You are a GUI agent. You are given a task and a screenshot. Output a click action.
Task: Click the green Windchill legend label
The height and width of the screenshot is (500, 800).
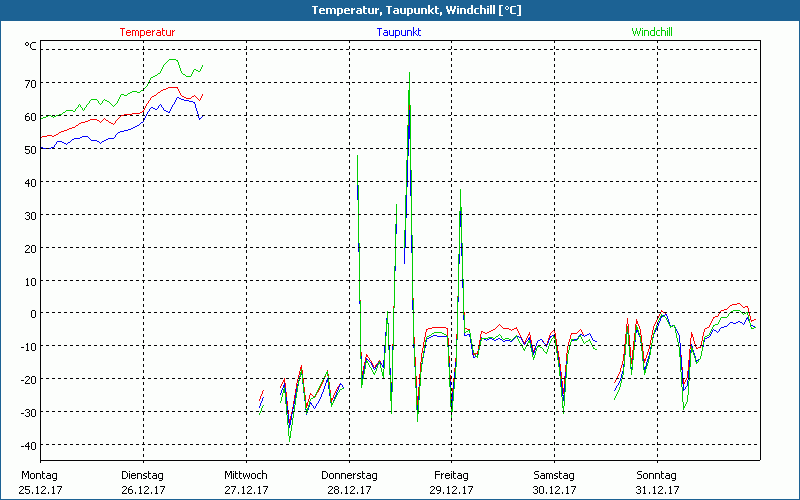click(x=651, y=32)
